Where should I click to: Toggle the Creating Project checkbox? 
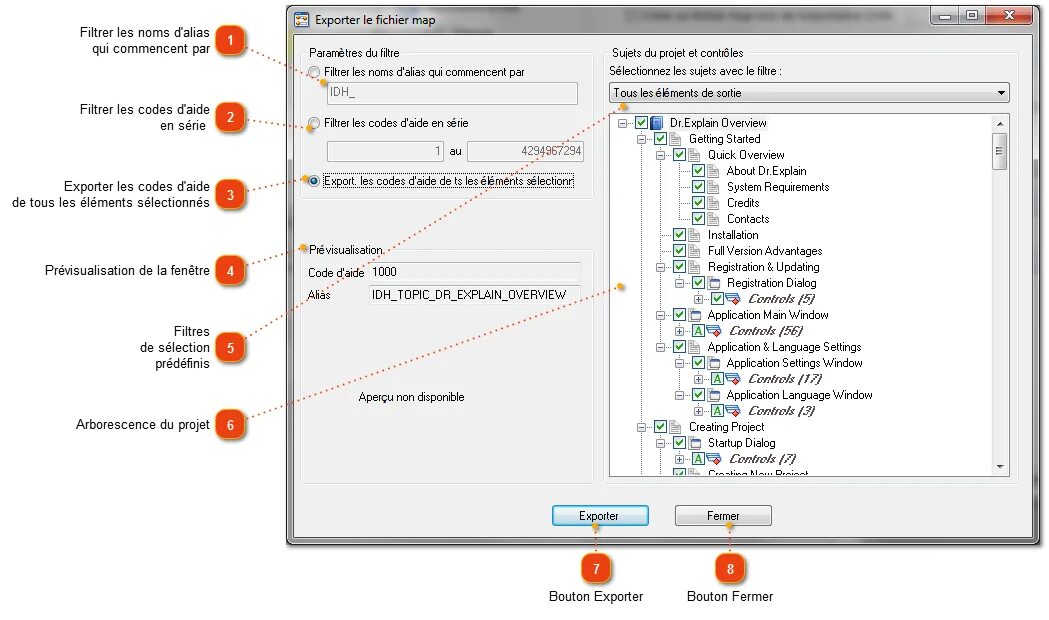point(660,427)
